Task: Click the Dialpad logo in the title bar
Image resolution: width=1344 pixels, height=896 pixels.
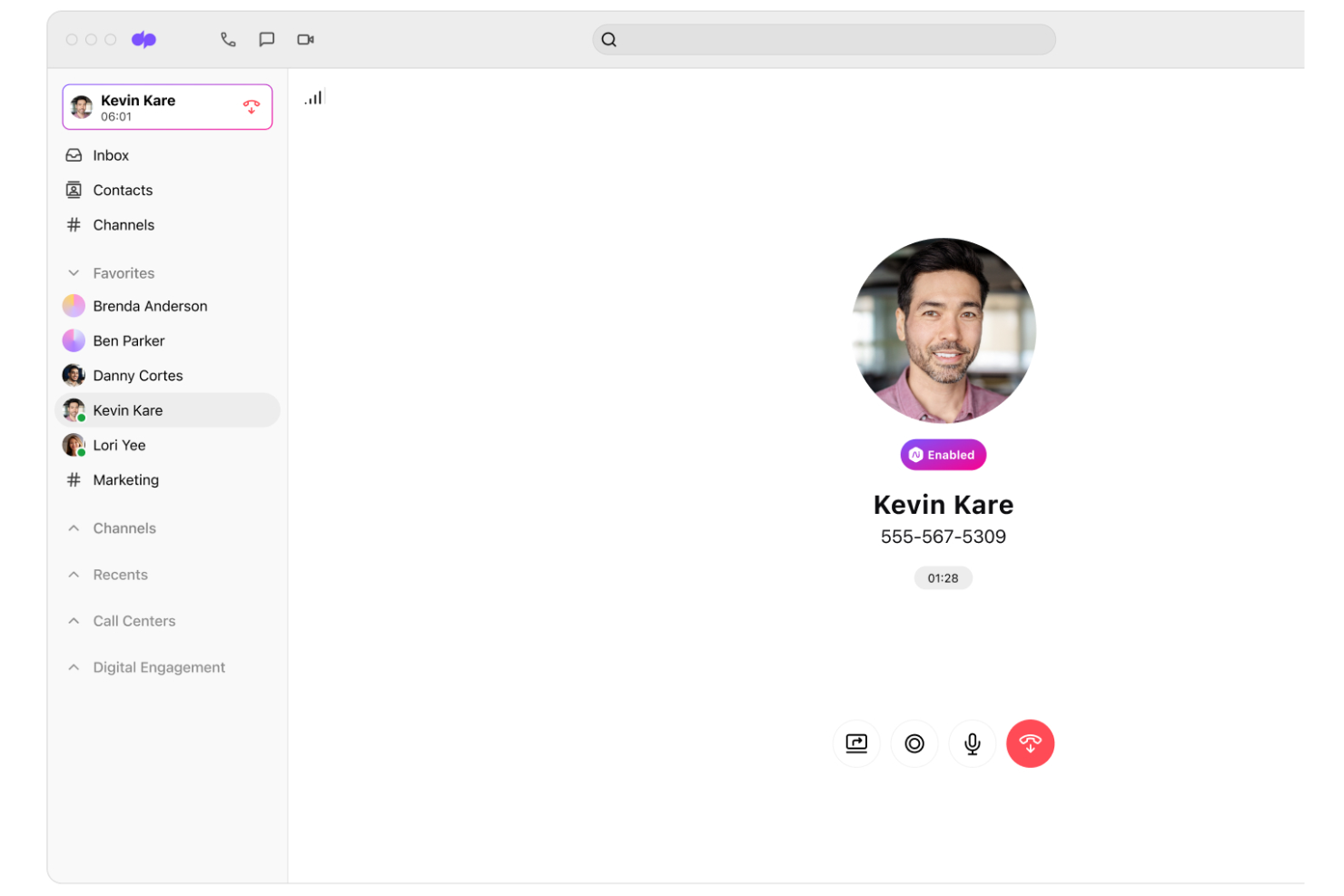Action: pyautogui.click(x=143, y=39)
